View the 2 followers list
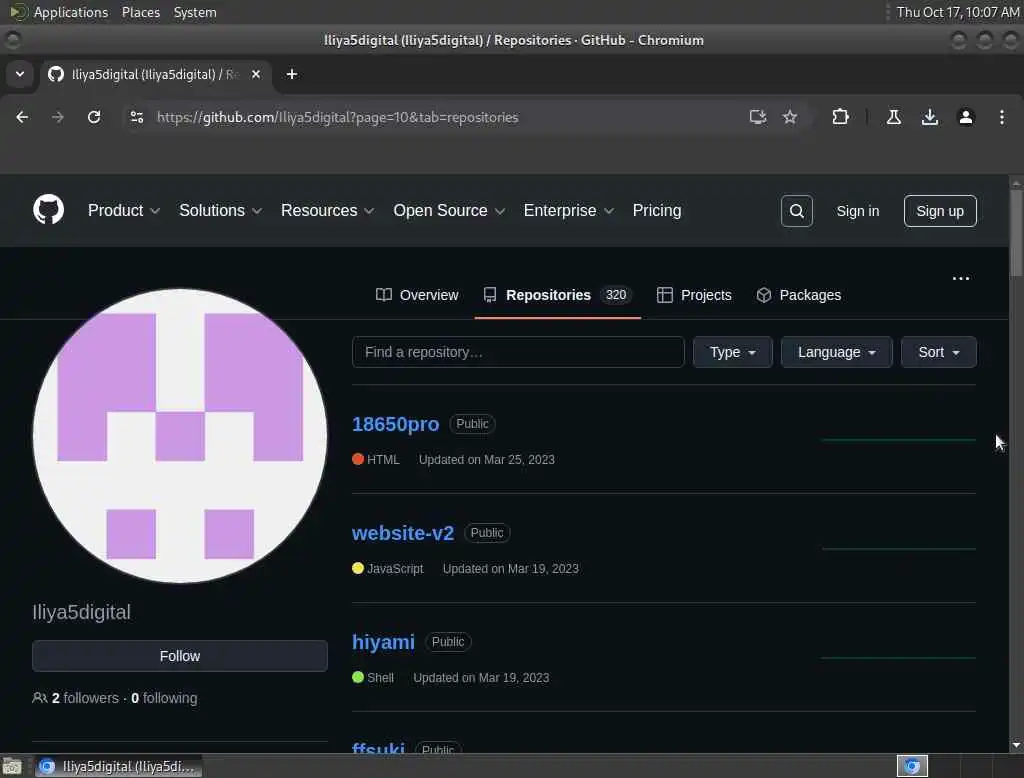This screenshot has width=1024, height=778. point(85,698)
